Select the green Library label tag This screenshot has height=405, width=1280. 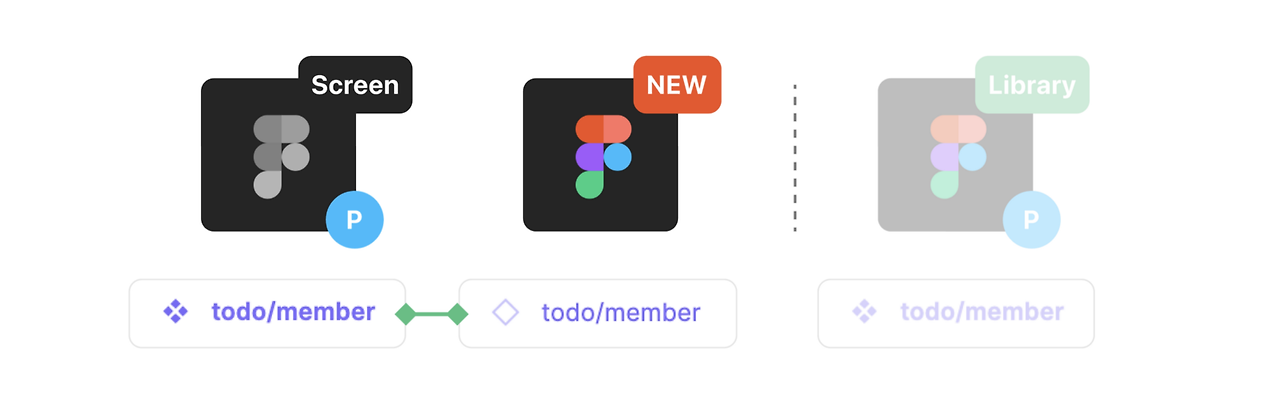(1032, 85)
